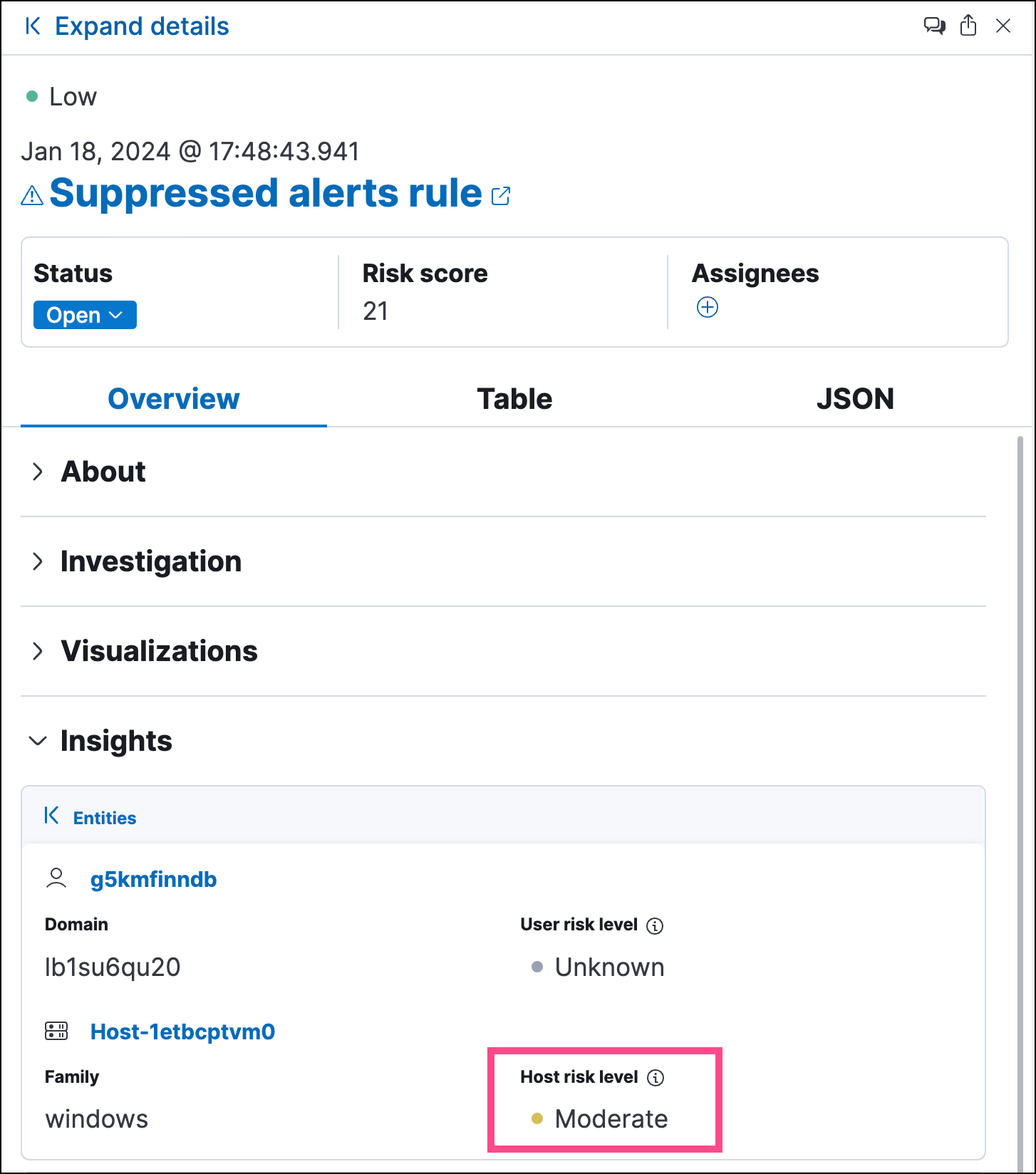Add an assignee with the plus icon

[x=707, y=308]
